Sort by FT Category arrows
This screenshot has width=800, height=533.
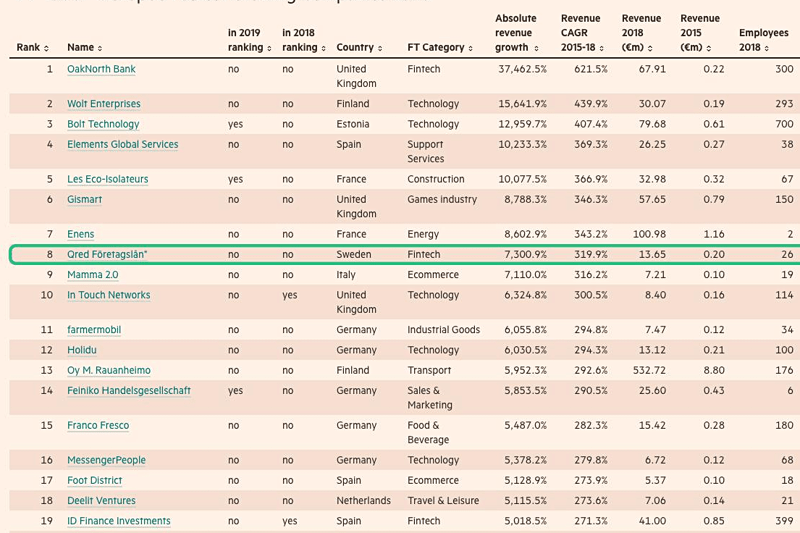pyautogui.click(x=470, y=48)
